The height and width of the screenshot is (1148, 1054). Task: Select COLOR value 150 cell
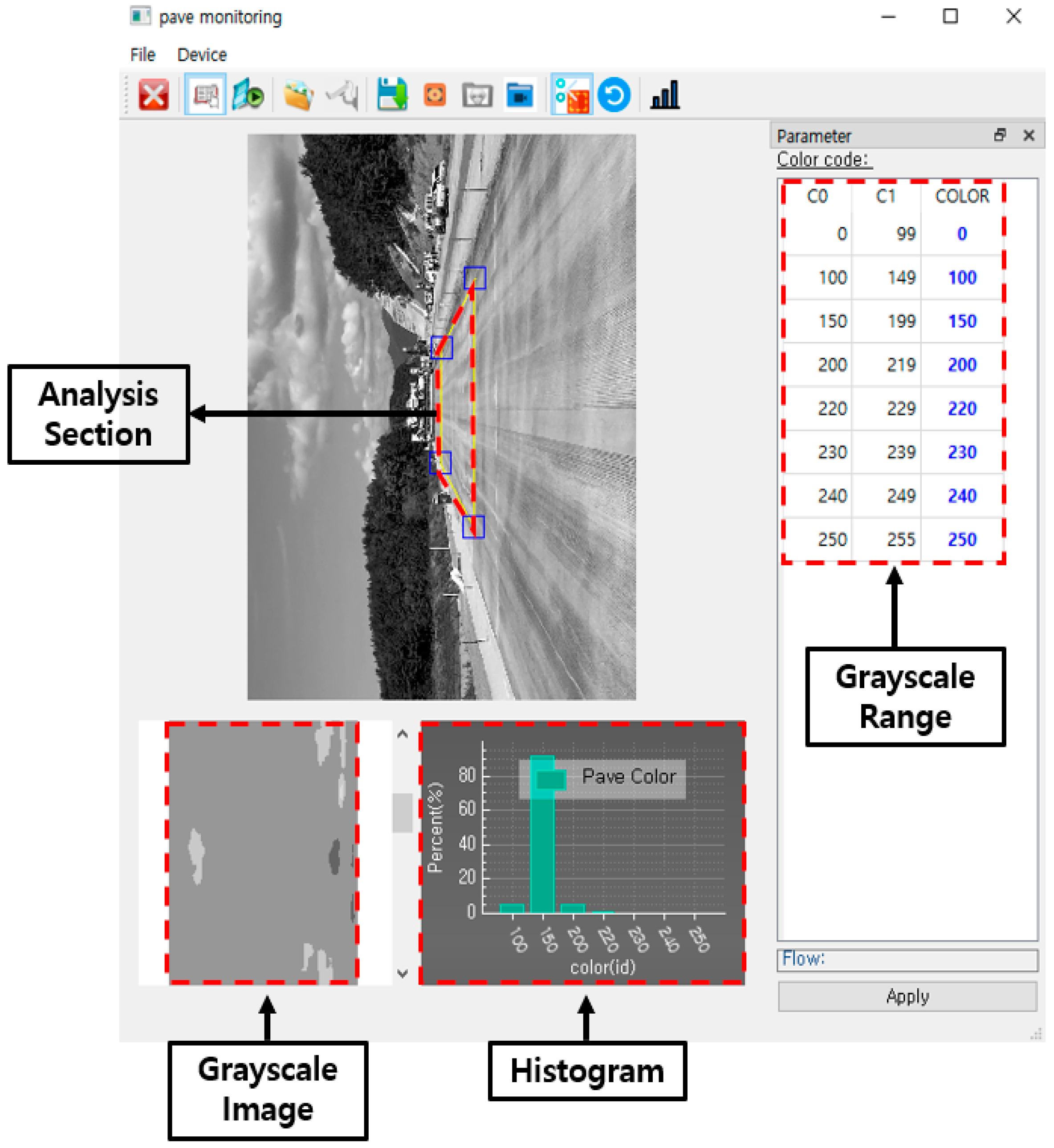click(962, 321)
